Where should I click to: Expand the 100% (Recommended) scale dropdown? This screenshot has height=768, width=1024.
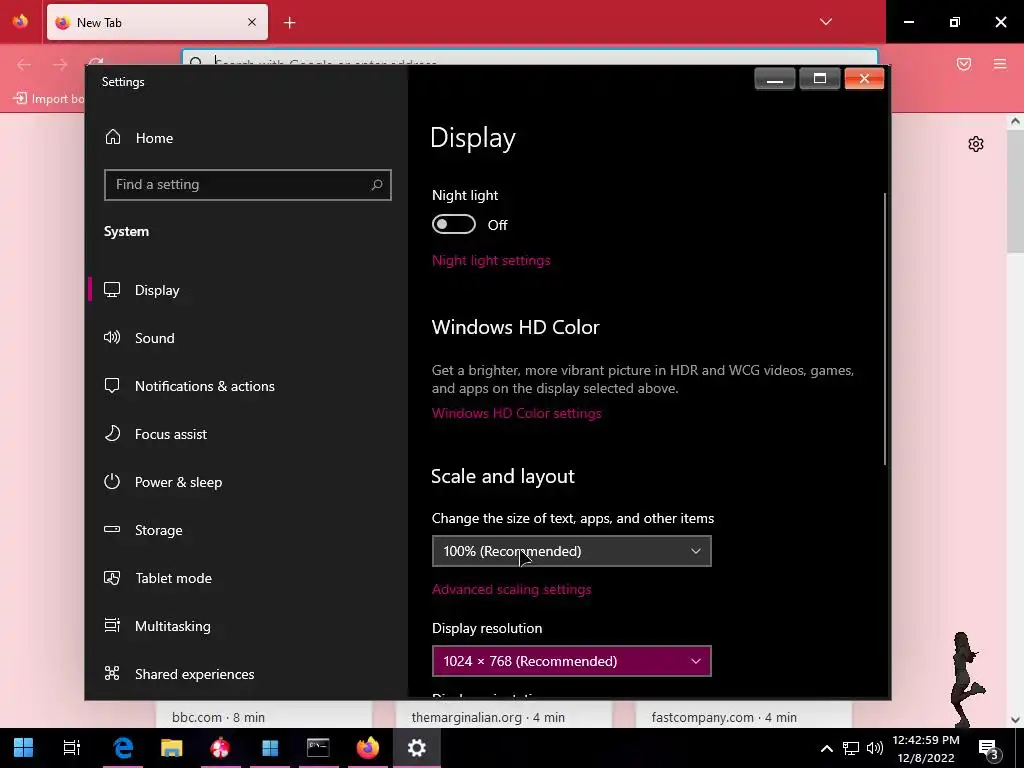pyautogui.click(x=571, y=551)
